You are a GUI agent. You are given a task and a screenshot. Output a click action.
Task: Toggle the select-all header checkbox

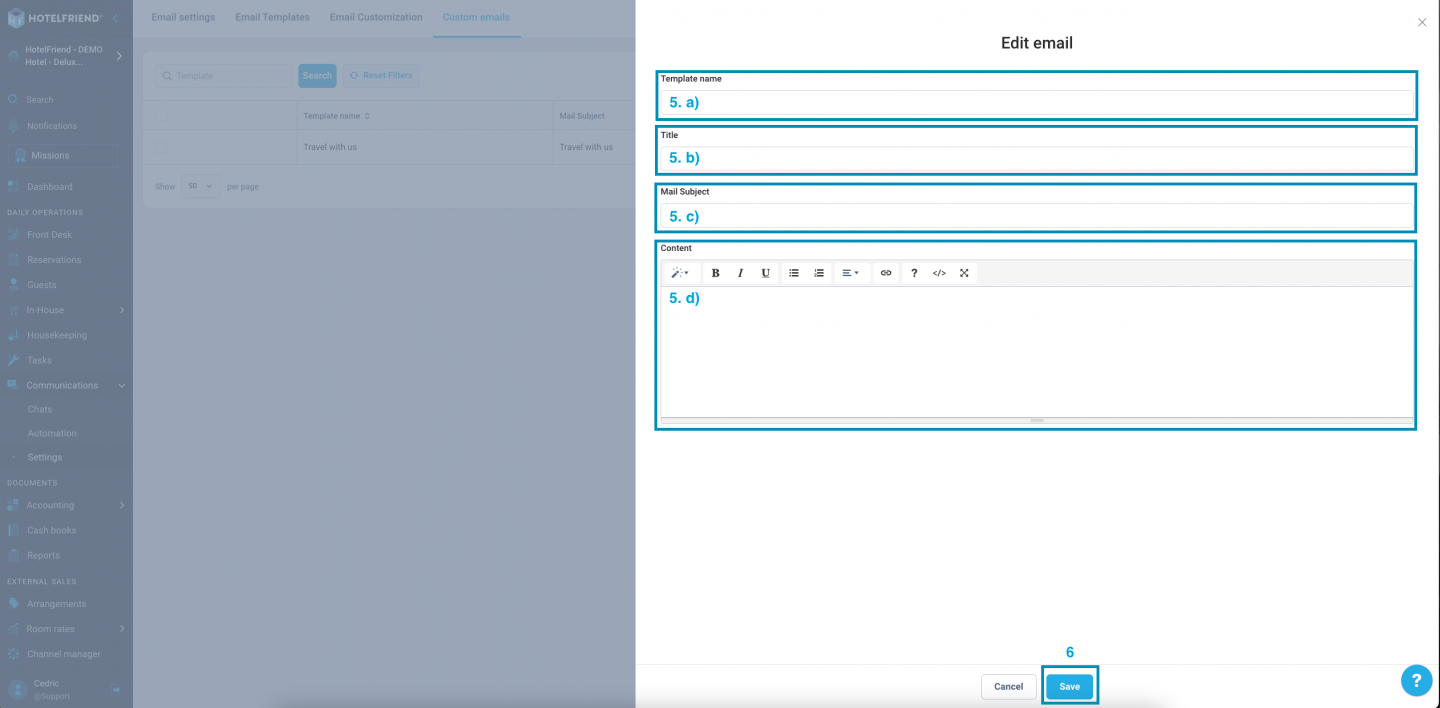point(161,116)
